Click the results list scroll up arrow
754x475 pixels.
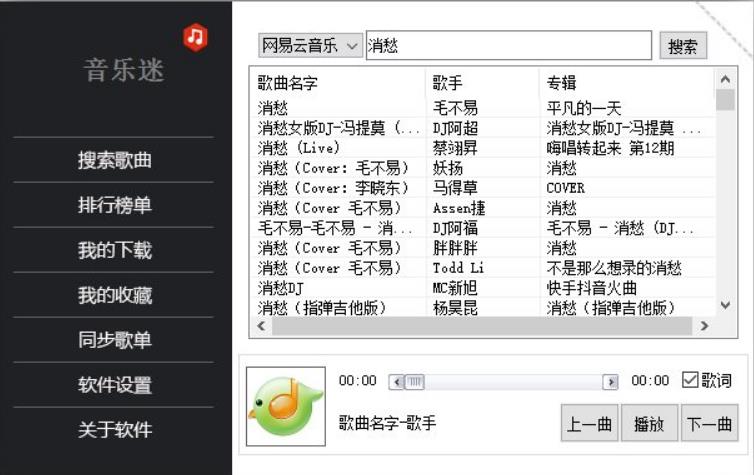point(725,79)
